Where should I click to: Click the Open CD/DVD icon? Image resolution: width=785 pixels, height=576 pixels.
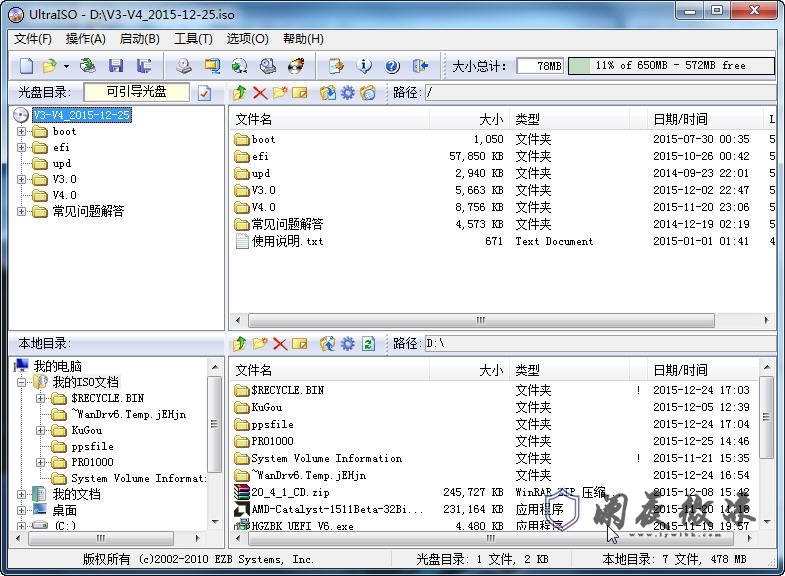pos(88,66)
